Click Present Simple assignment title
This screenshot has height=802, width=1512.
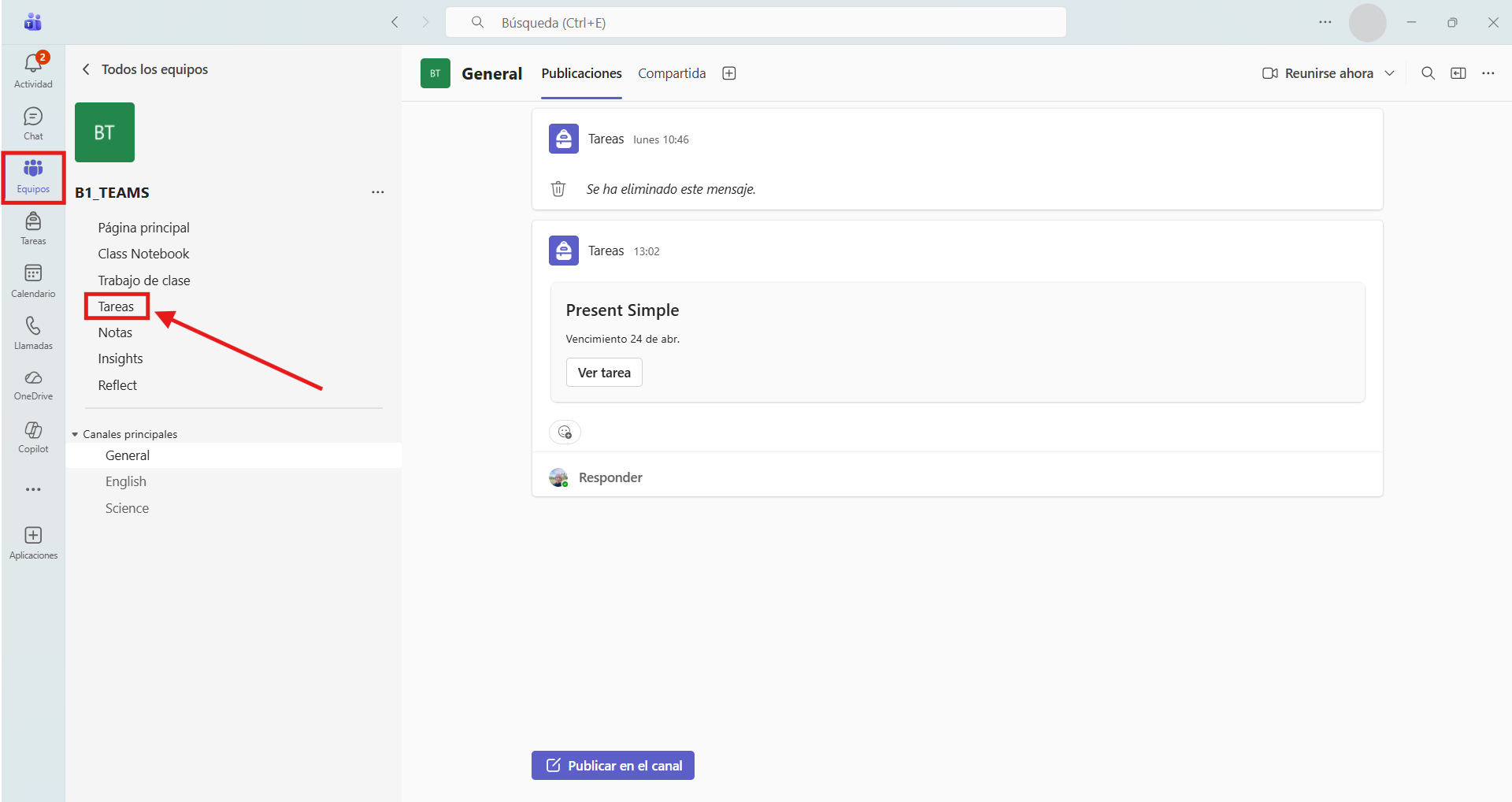[622, 310]
